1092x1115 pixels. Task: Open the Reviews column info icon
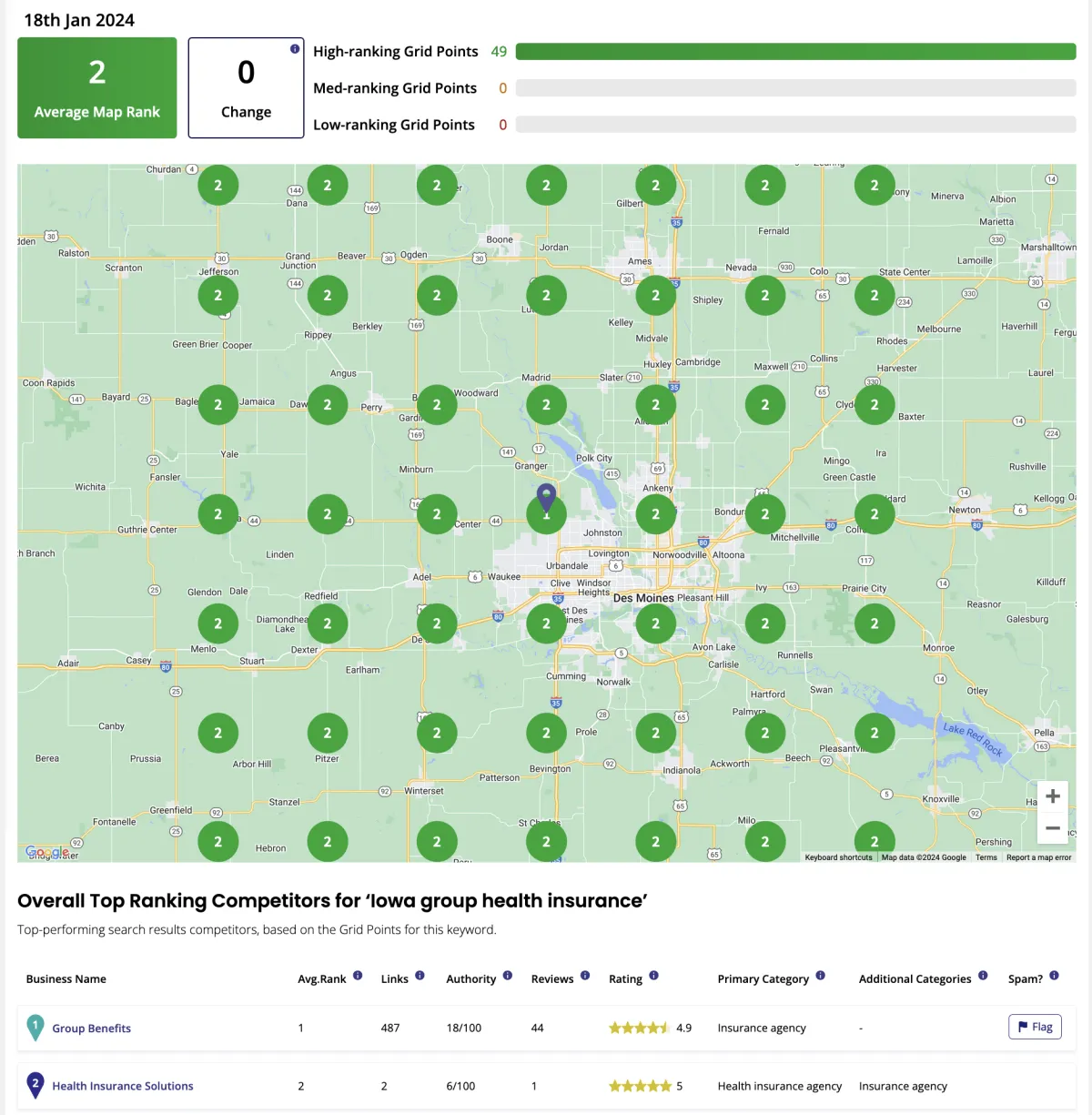pos(585,976)
